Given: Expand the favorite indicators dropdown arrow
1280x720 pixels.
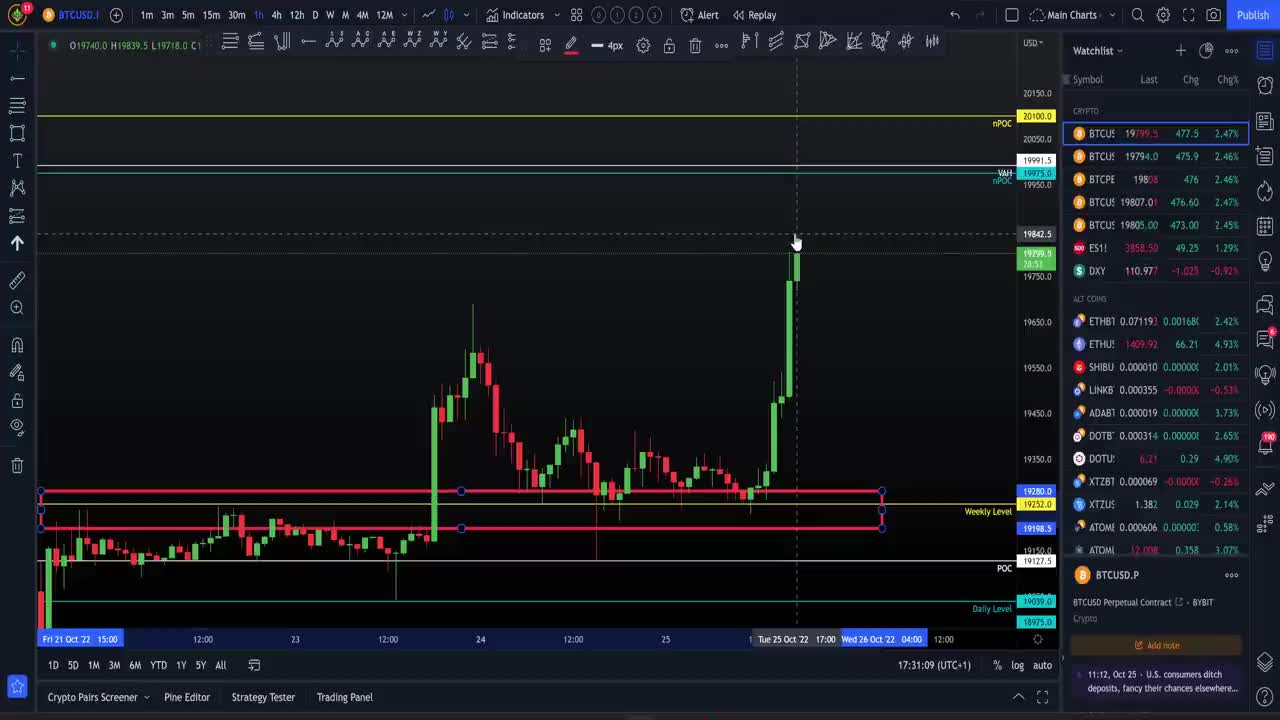Looking at the screenshot, I should tap(557, 15).
